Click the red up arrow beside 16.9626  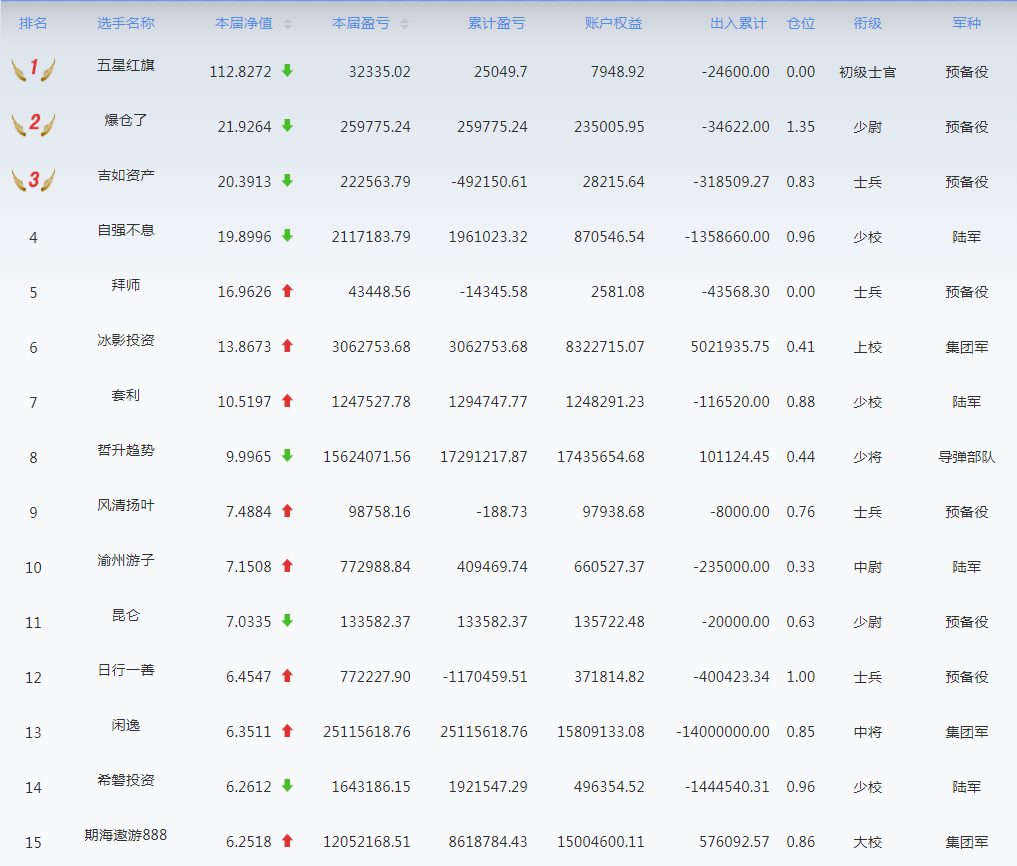click(287, 291)
